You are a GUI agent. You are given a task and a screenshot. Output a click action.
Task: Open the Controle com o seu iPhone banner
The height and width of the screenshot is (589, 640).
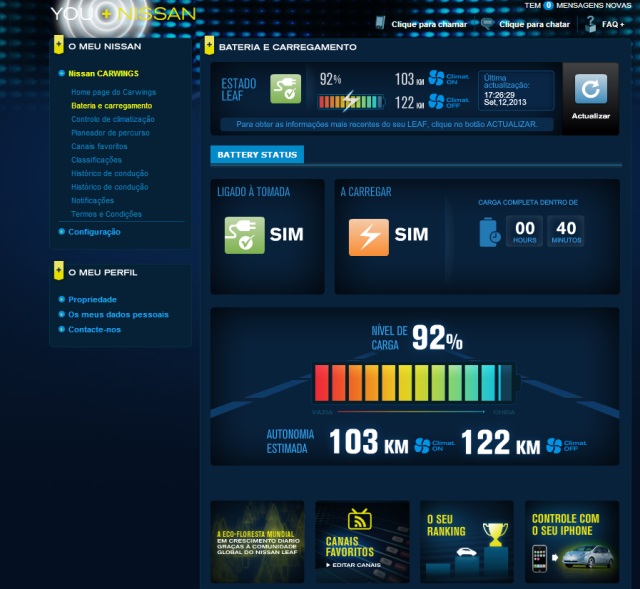point(572,542)
